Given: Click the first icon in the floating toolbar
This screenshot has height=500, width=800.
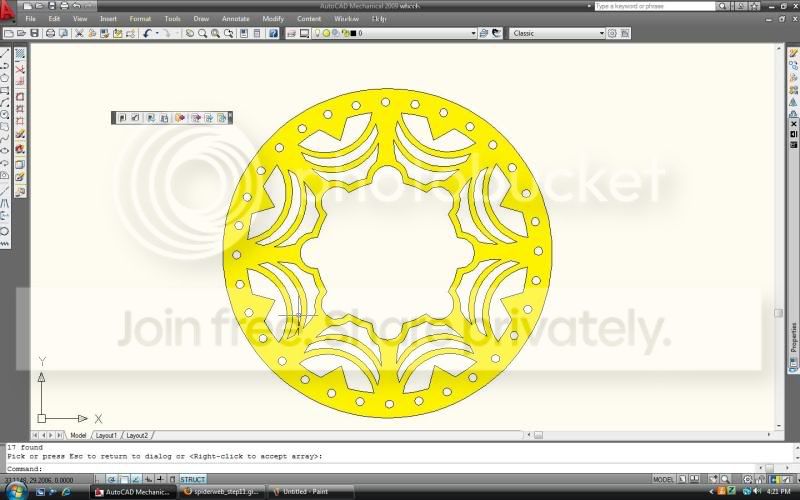Looking at the screenshot, I should tap(122, 118).
